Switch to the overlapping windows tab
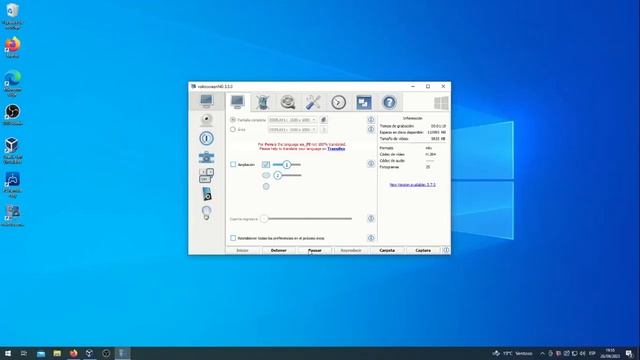Viewport: 640px width, 360px height. [x=364, y=102]
